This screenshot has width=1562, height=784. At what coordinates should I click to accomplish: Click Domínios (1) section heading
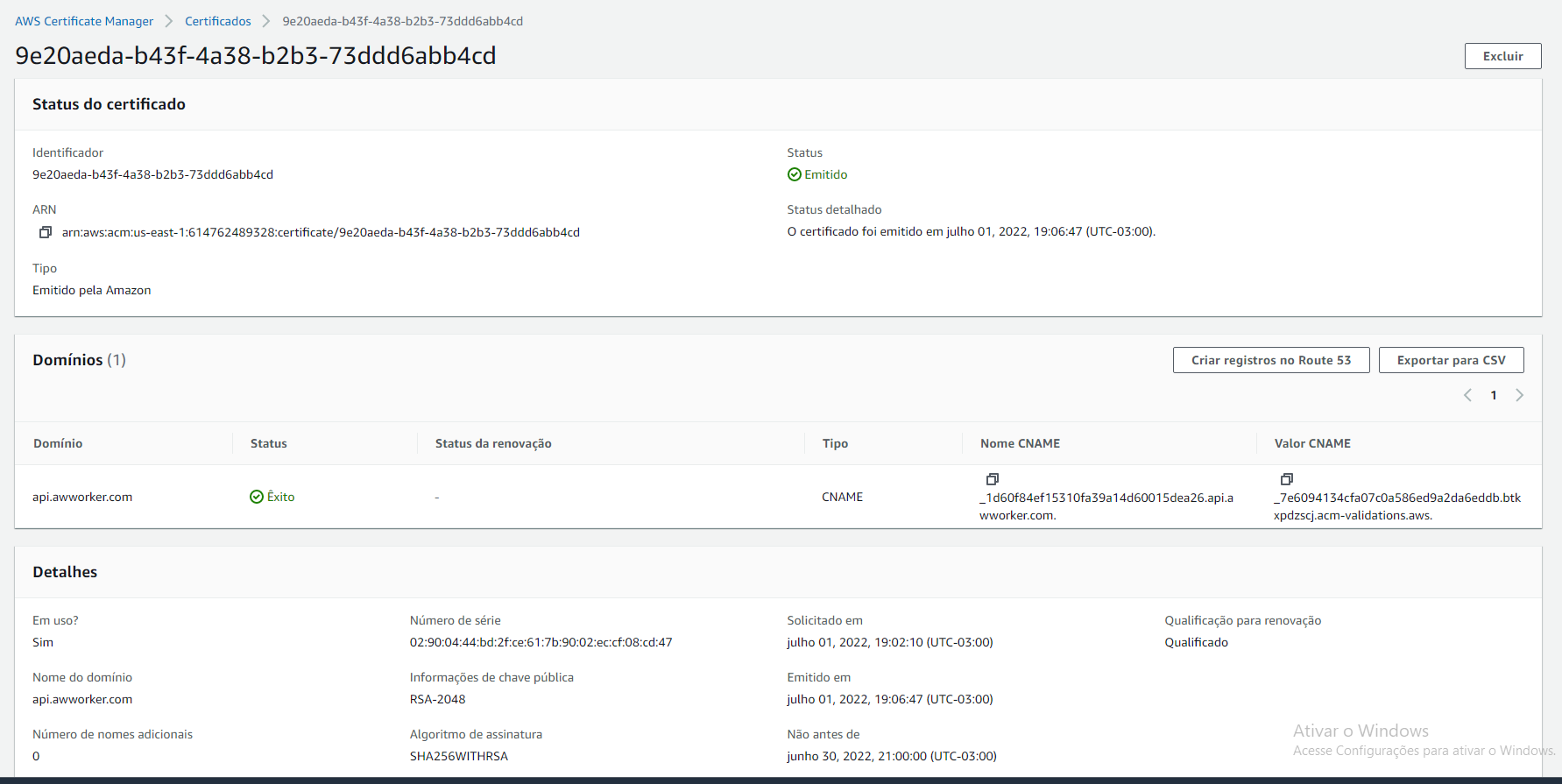79,360
